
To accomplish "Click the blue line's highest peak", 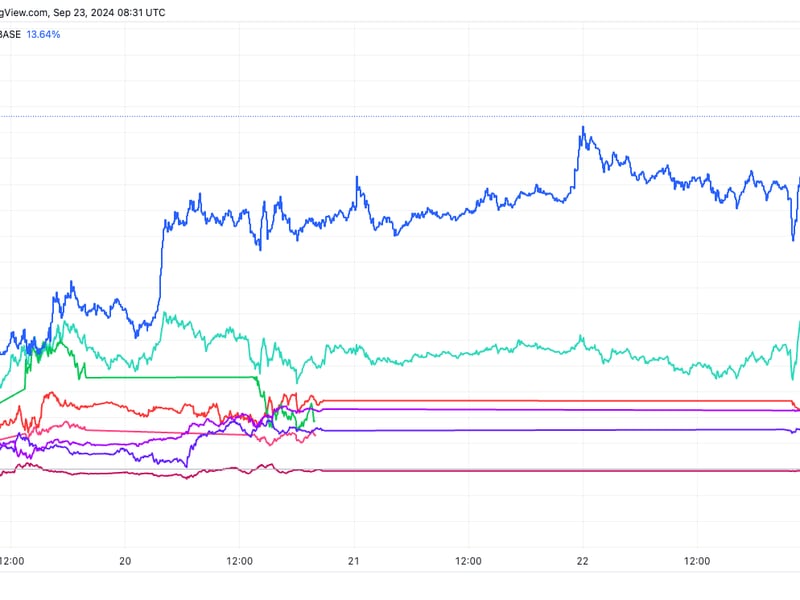I will coord(582,127).
